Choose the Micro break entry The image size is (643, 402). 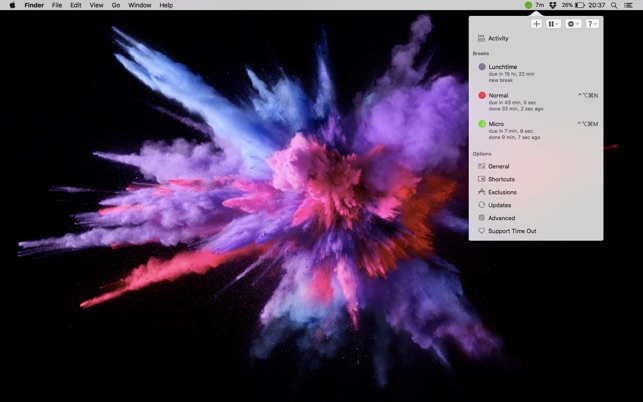[x=496, y=124]
